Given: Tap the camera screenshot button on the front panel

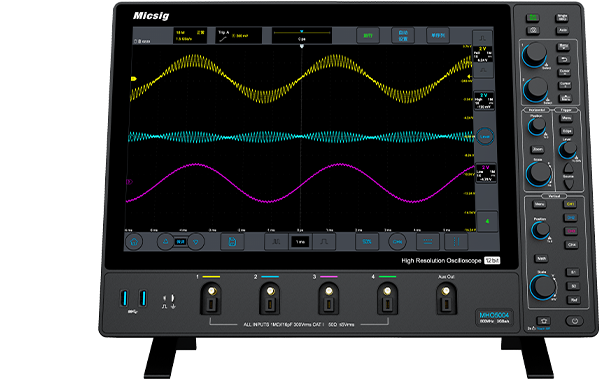Looking at the screenshot, I should [x=533, y=30].
